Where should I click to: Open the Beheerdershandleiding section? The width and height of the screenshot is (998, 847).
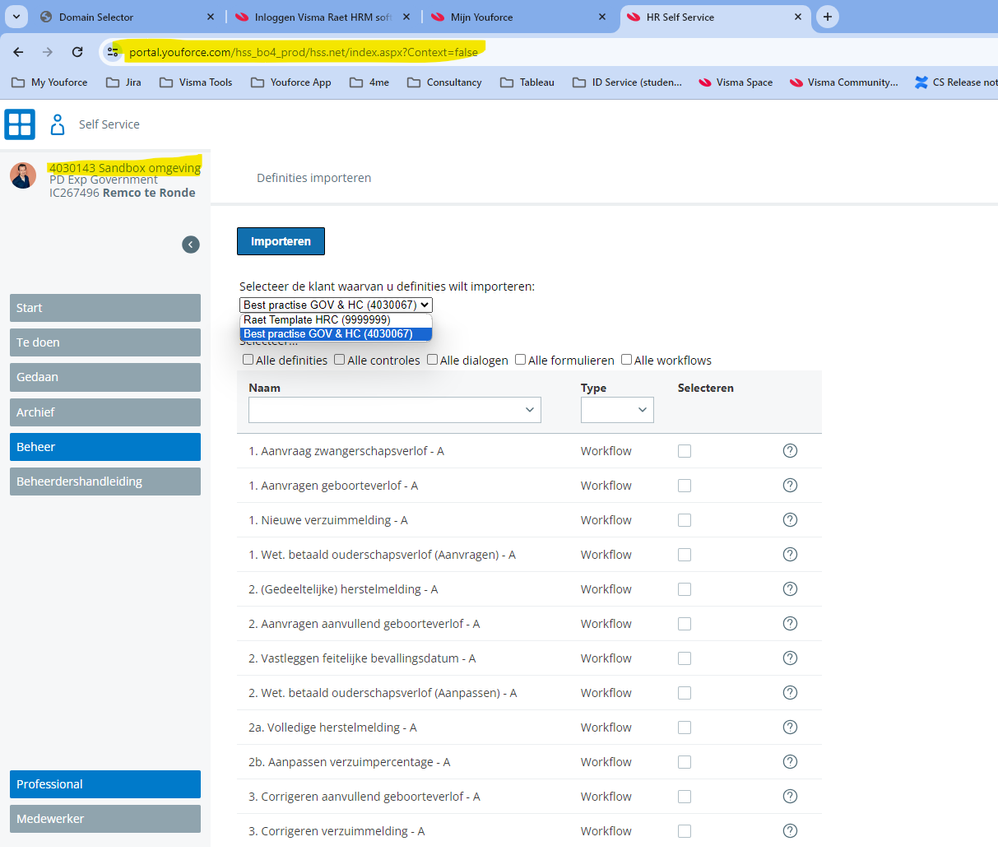tap(105, 482)
